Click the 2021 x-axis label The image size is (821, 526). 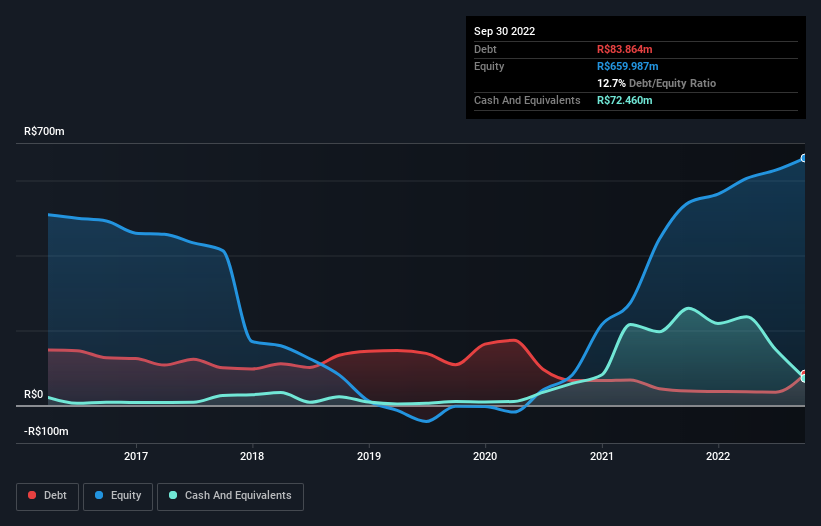[x=602, y=456]
